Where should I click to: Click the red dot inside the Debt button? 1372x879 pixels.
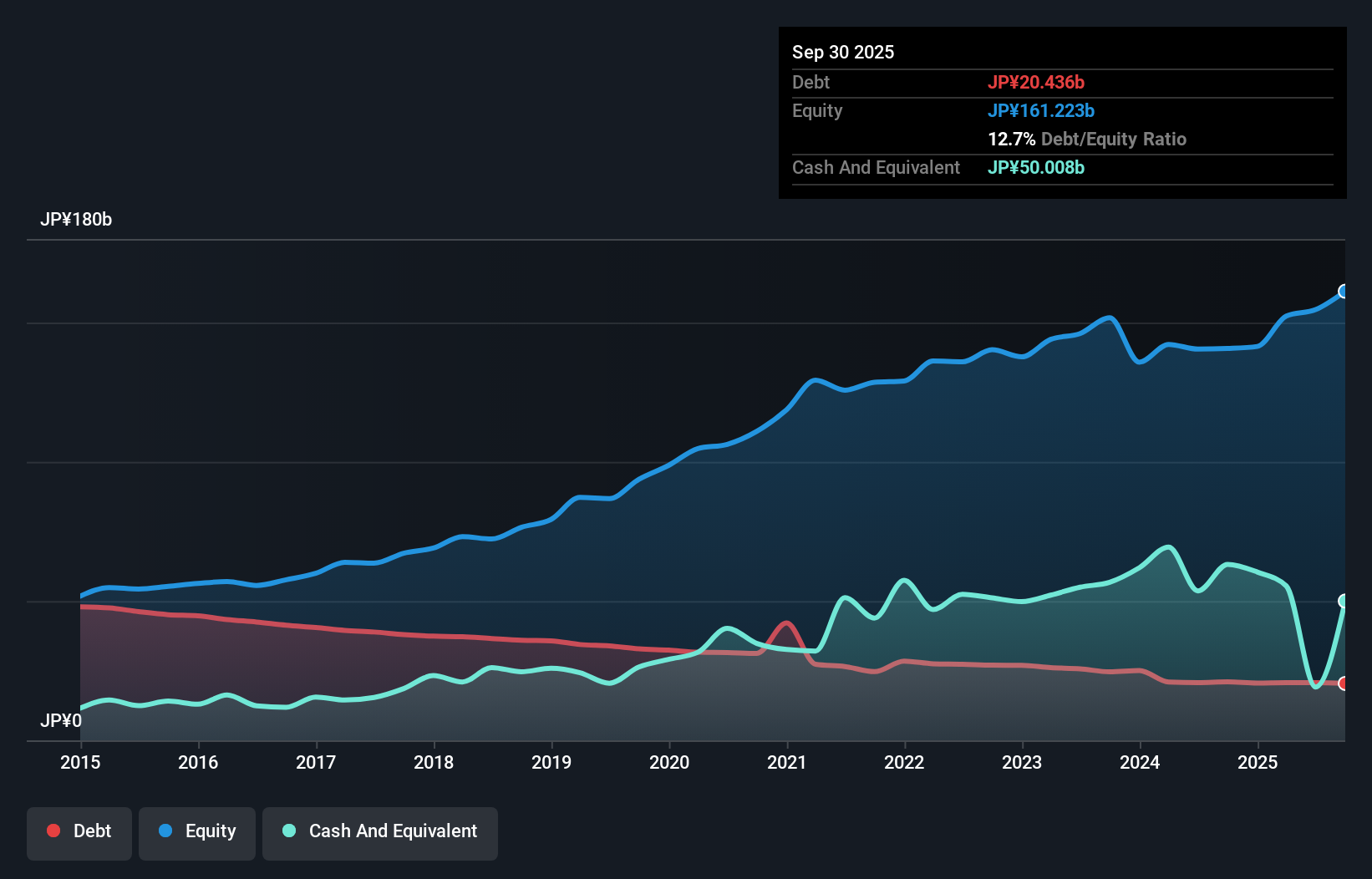click(52, 831)
